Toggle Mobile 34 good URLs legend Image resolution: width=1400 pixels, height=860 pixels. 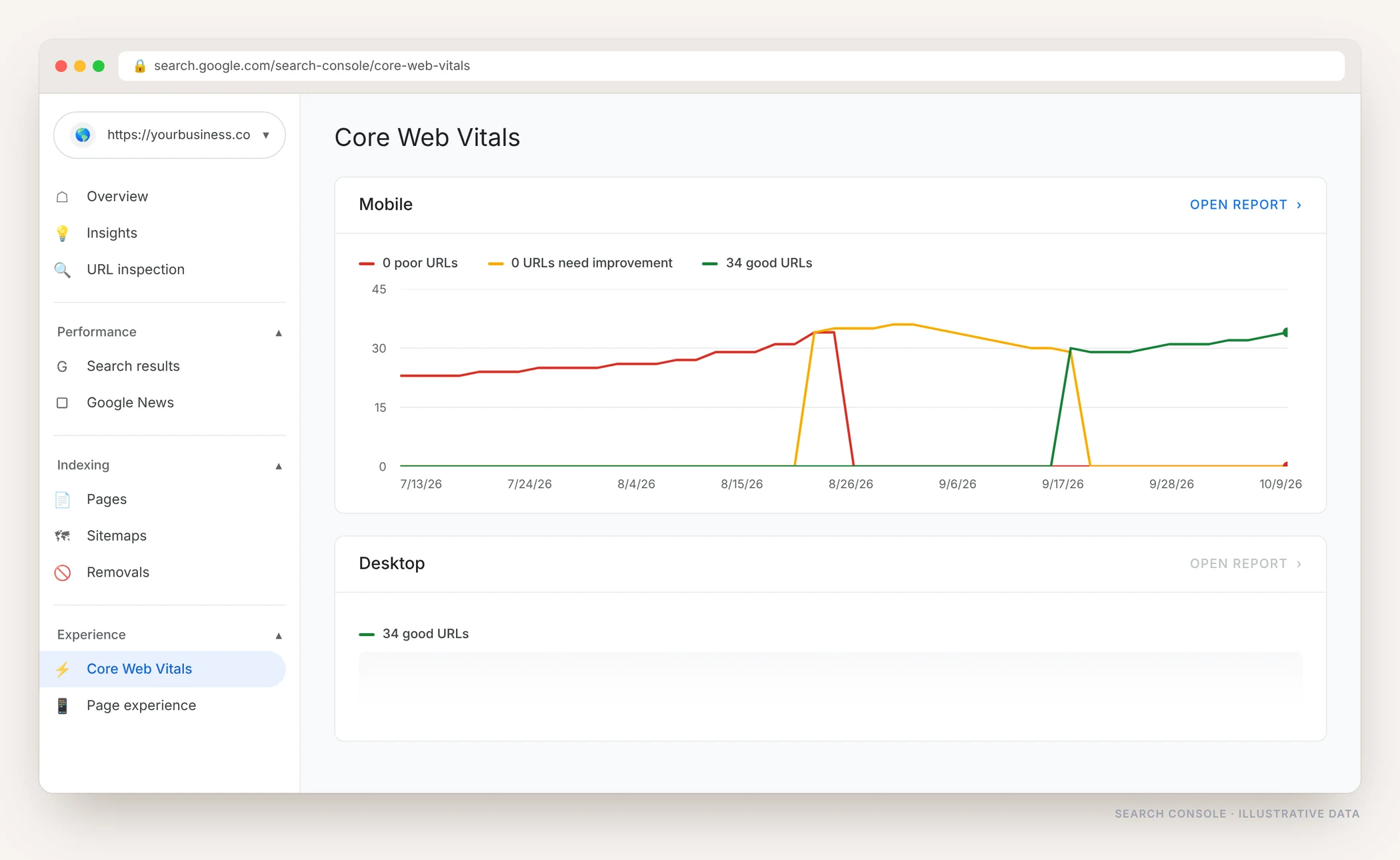pyautogui.click(x=757, y=263)
